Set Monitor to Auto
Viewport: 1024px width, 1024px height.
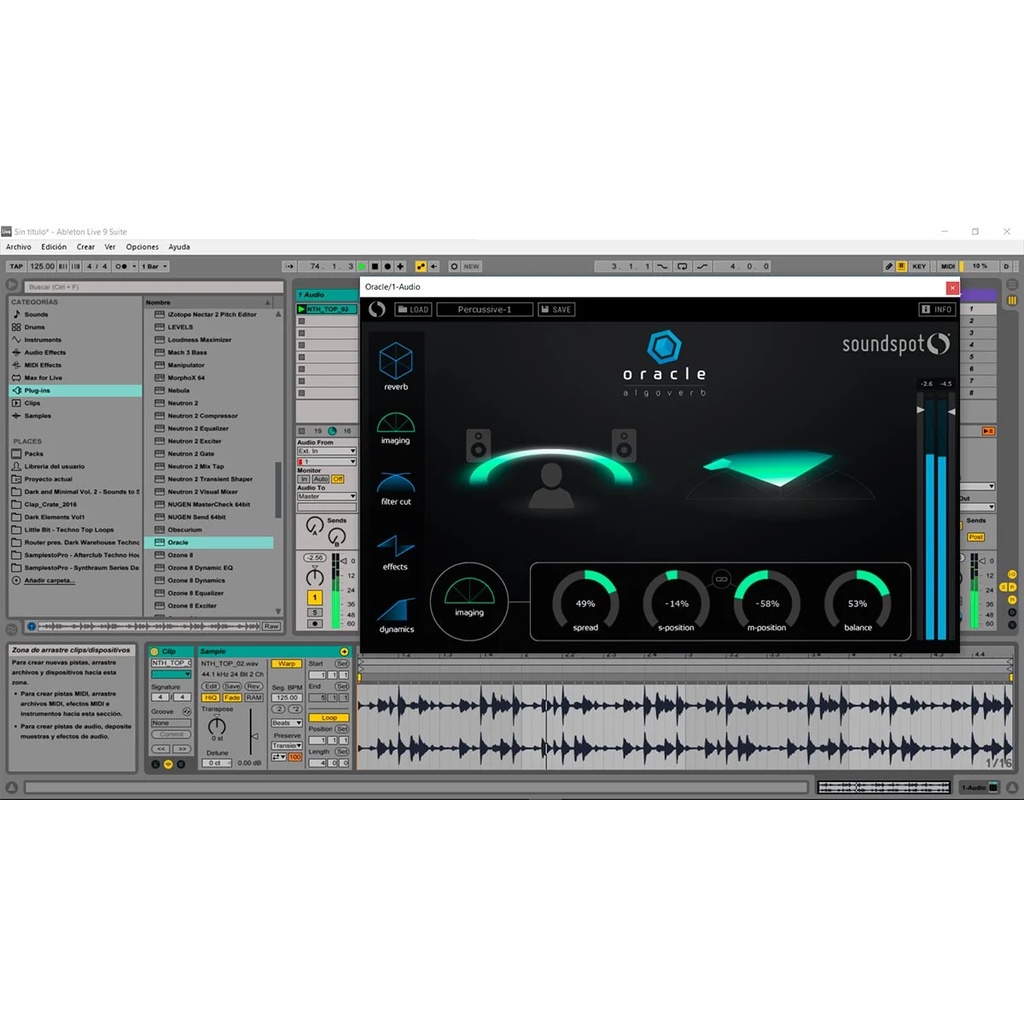320,479
